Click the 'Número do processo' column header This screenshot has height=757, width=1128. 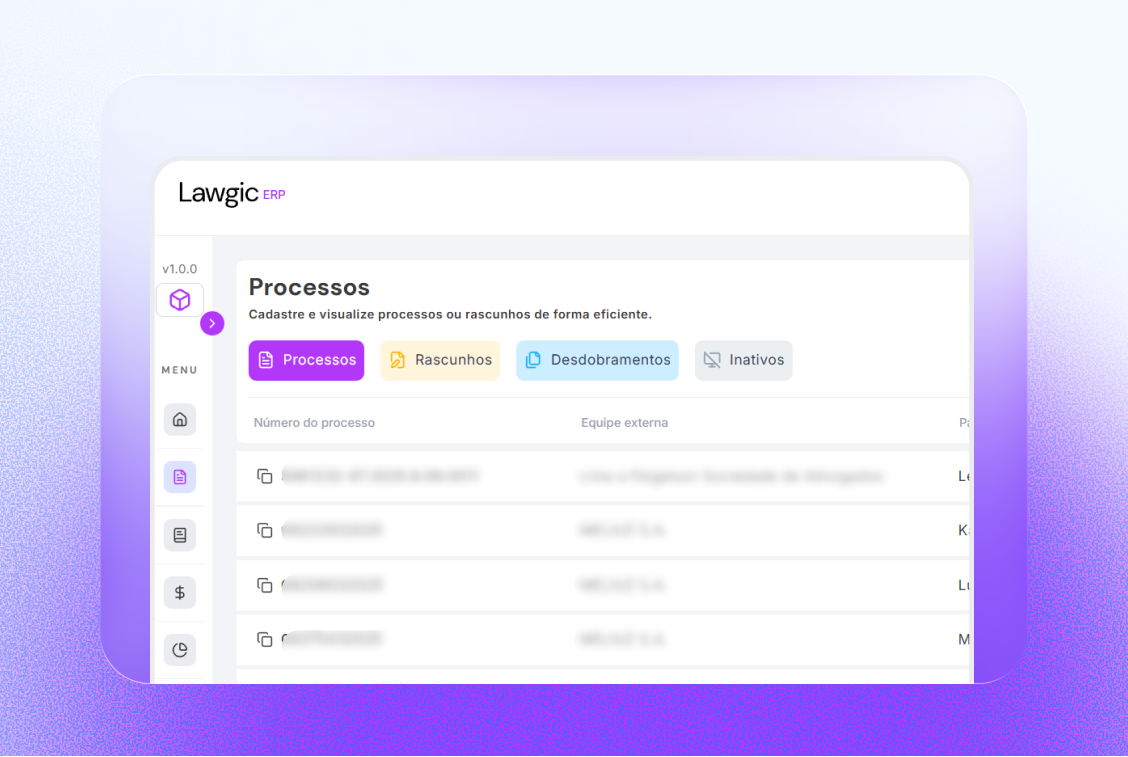click(314, 422)
